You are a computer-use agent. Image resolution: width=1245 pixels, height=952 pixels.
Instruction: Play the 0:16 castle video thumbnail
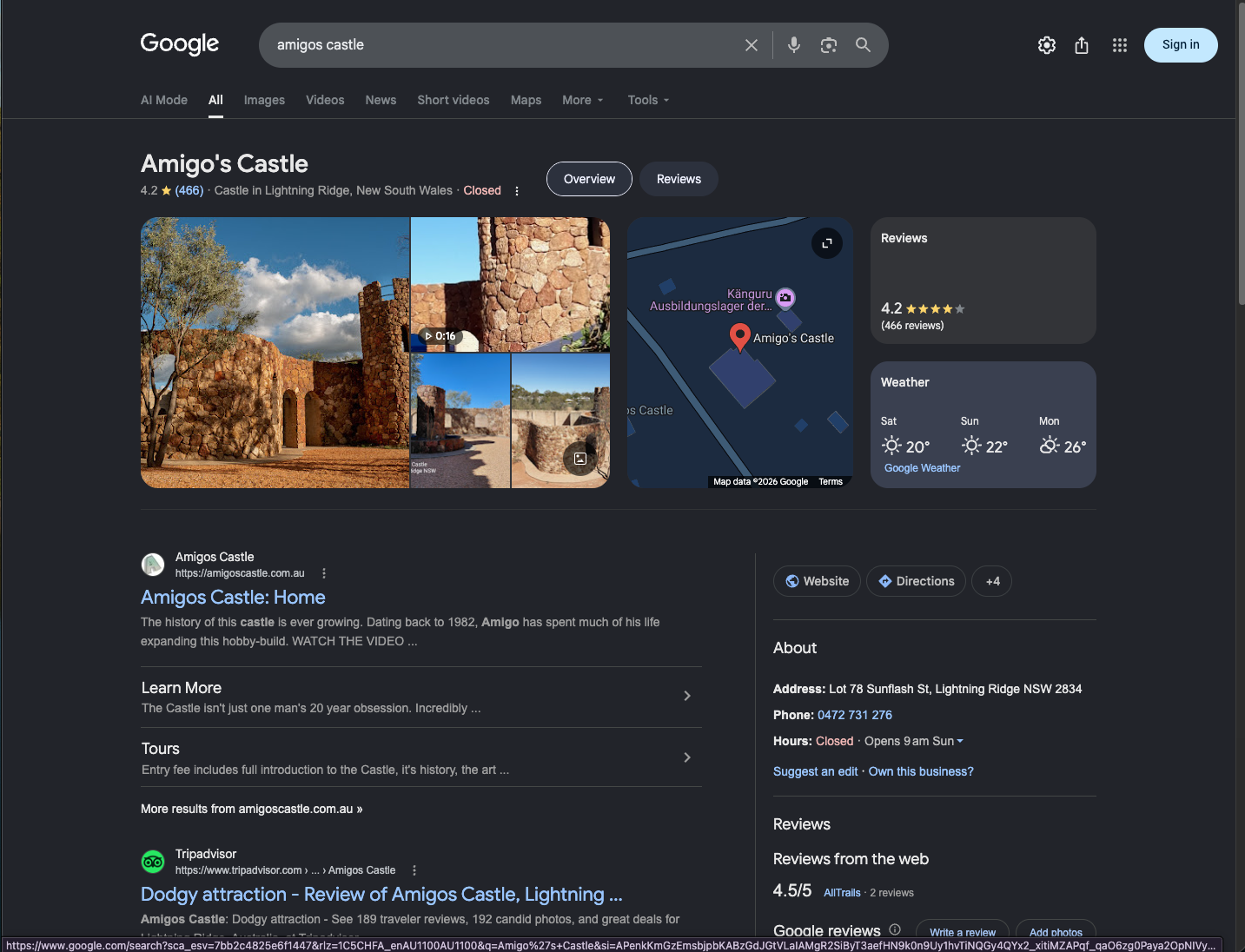pyautogui.click(x=510, y=285)
